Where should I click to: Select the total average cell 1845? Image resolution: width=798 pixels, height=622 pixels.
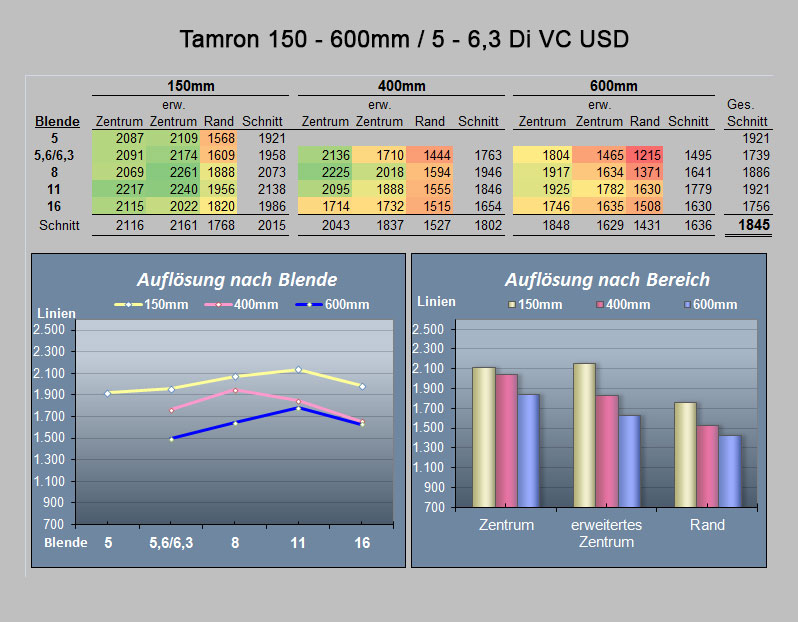coord(754,225)
